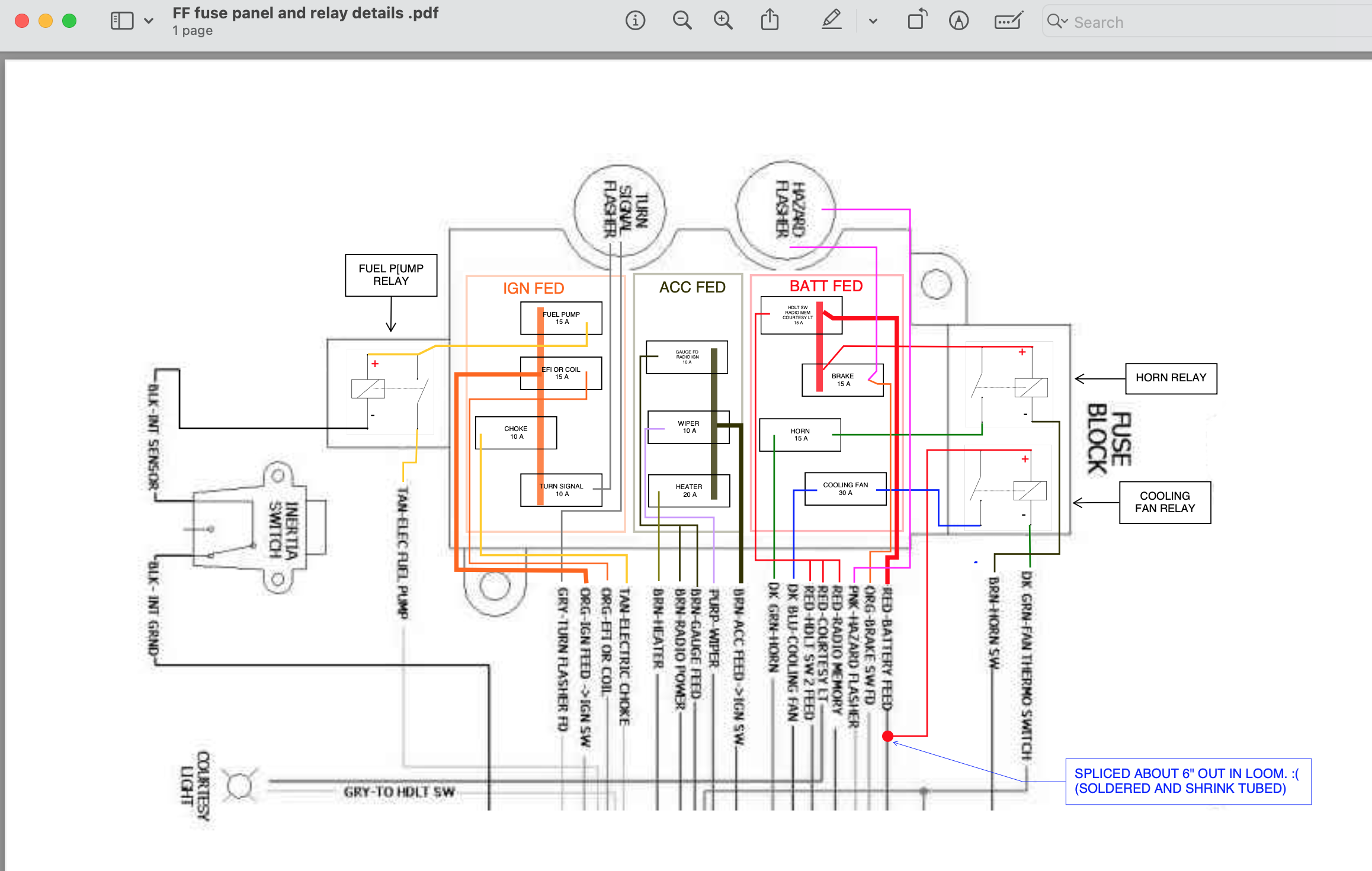Click the HDLT SW RADIO MEM fuse
Screen dimensions: 1372x871
click(x=801, y=315)
